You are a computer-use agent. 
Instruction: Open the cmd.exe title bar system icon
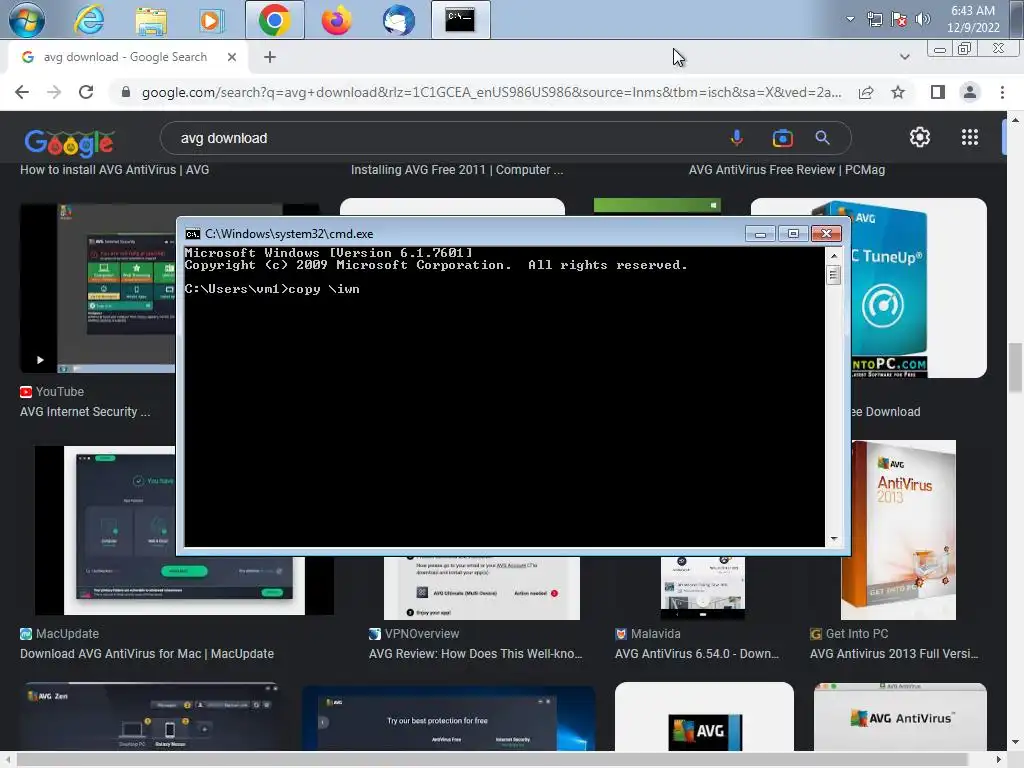click(193, 234)
